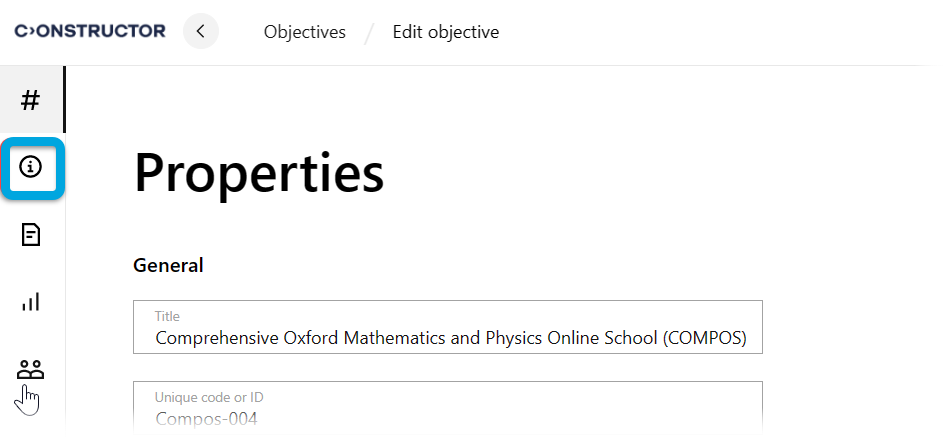
Task: Click the Compos-004 code value
Action: point(206,419)
